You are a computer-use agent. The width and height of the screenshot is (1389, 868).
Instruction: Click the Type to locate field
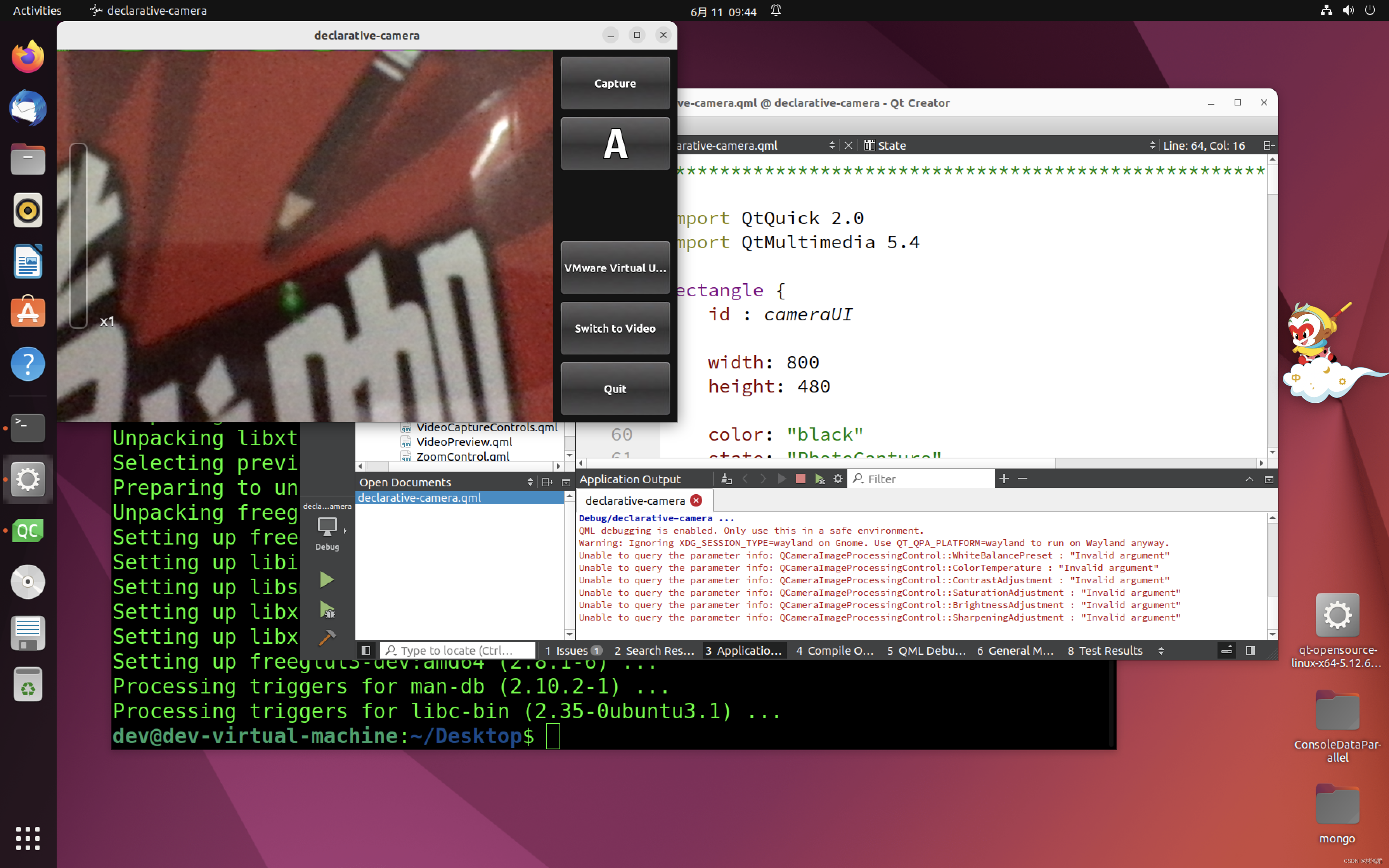point(457,650)
